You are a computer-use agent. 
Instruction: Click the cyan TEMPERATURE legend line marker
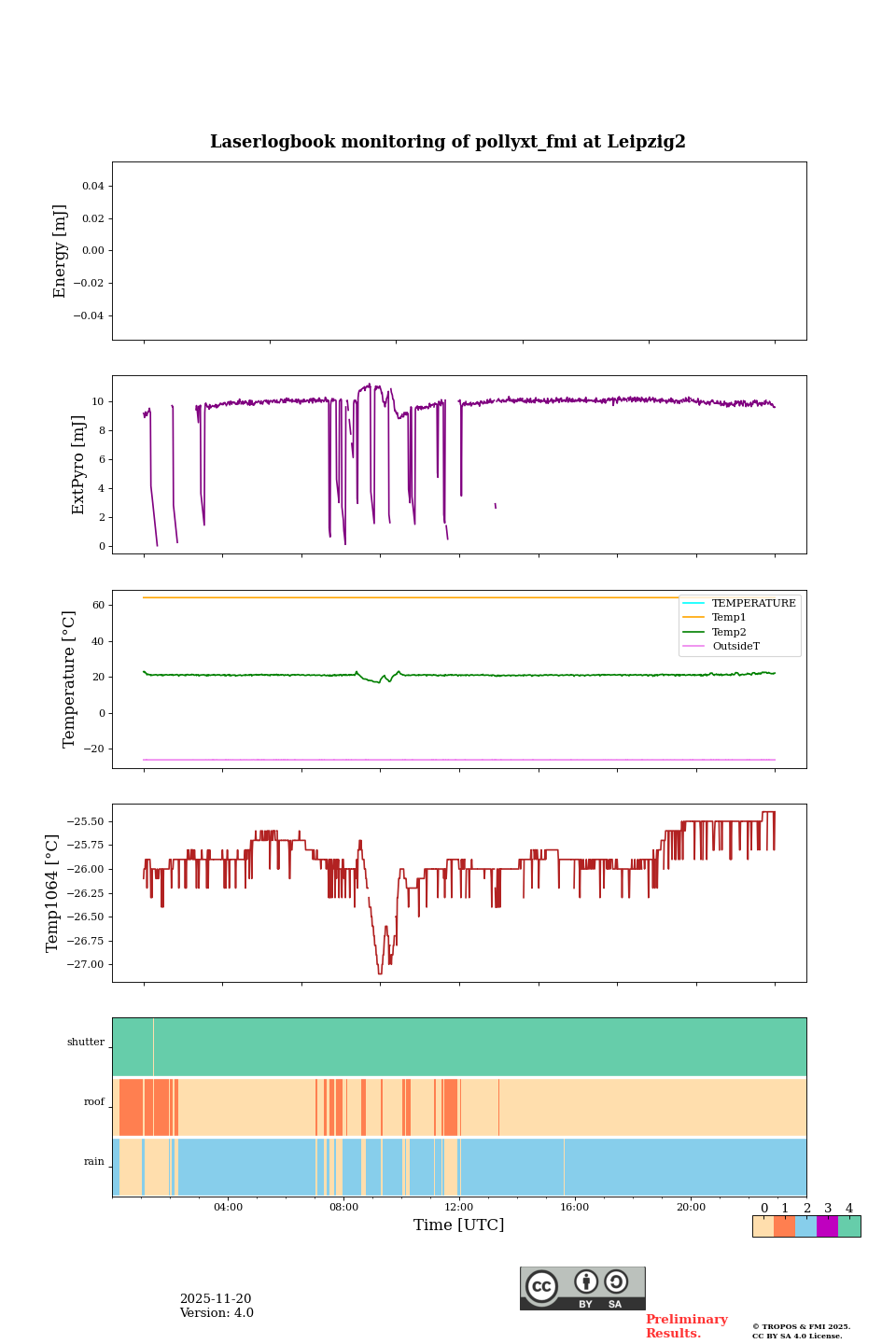(x=694, y=603)
